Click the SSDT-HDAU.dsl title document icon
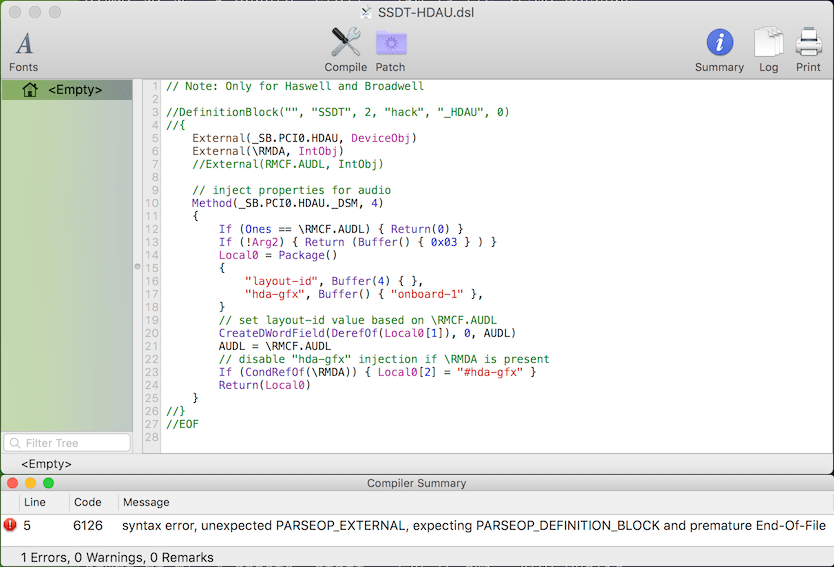This screenshot has height=567, width=834. 366,12
